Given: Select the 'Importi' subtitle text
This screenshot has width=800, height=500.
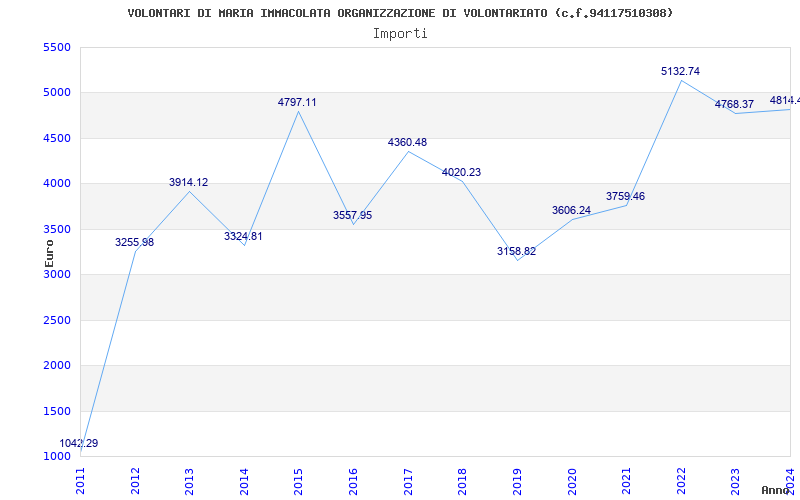Looking at the screenshot, I should click(x=400, y=34).
